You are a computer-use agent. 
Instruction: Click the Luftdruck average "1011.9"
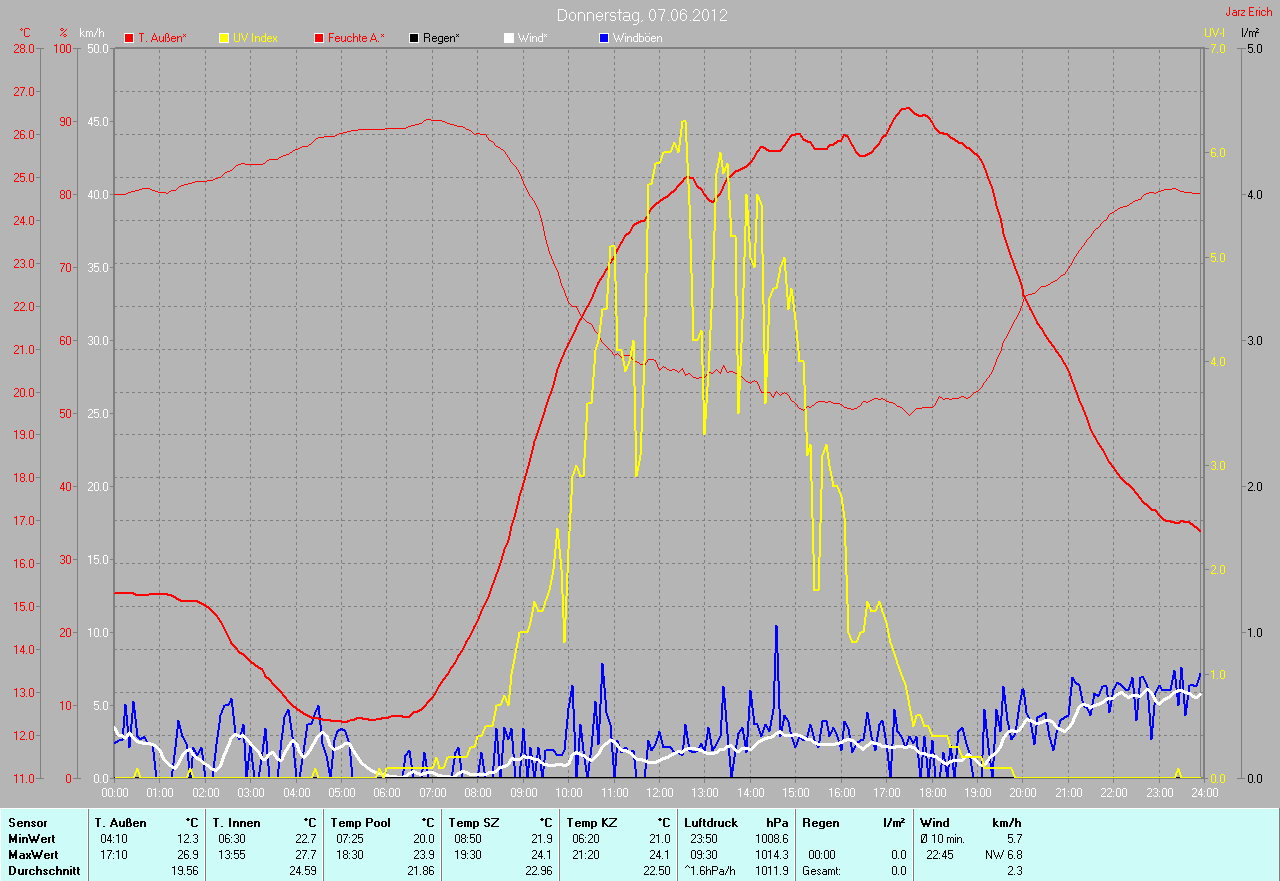pyautogui.click(x=771, y=870)
